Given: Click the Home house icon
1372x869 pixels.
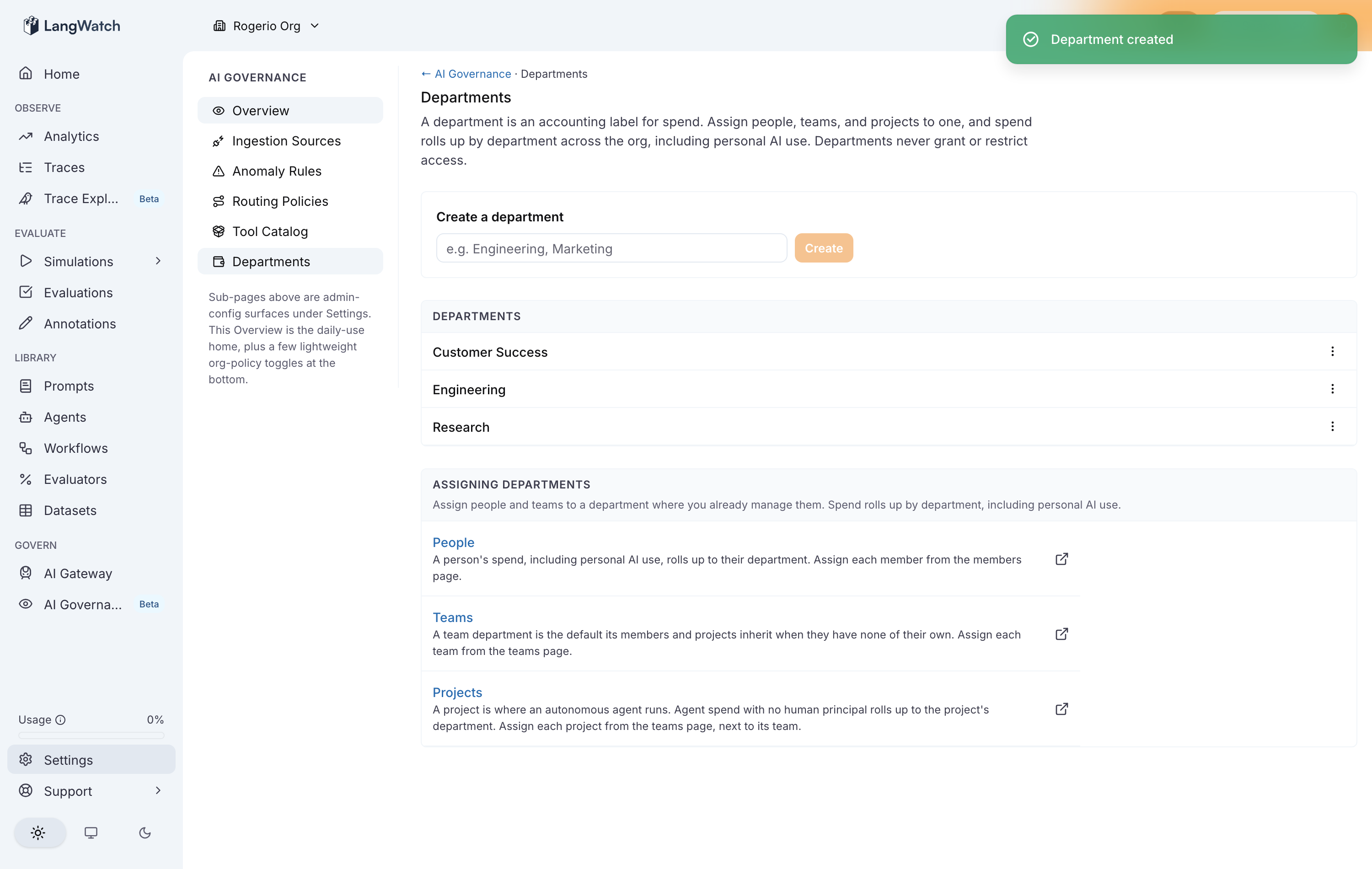Looking at the screenshot, I should point(26,74).
